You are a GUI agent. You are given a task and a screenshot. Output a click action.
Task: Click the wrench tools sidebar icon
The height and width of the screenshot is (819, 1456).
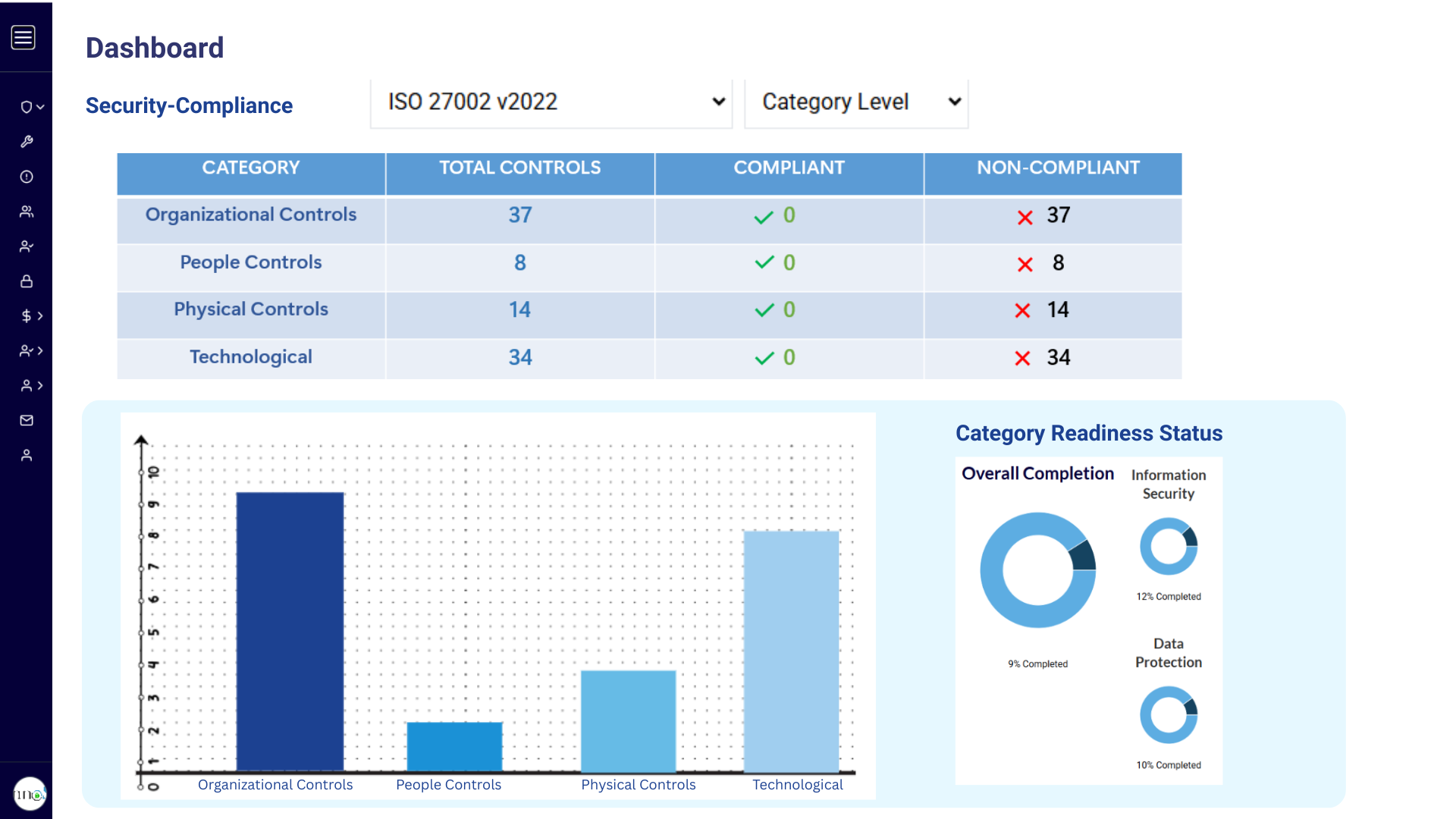[x=27, y=142]
